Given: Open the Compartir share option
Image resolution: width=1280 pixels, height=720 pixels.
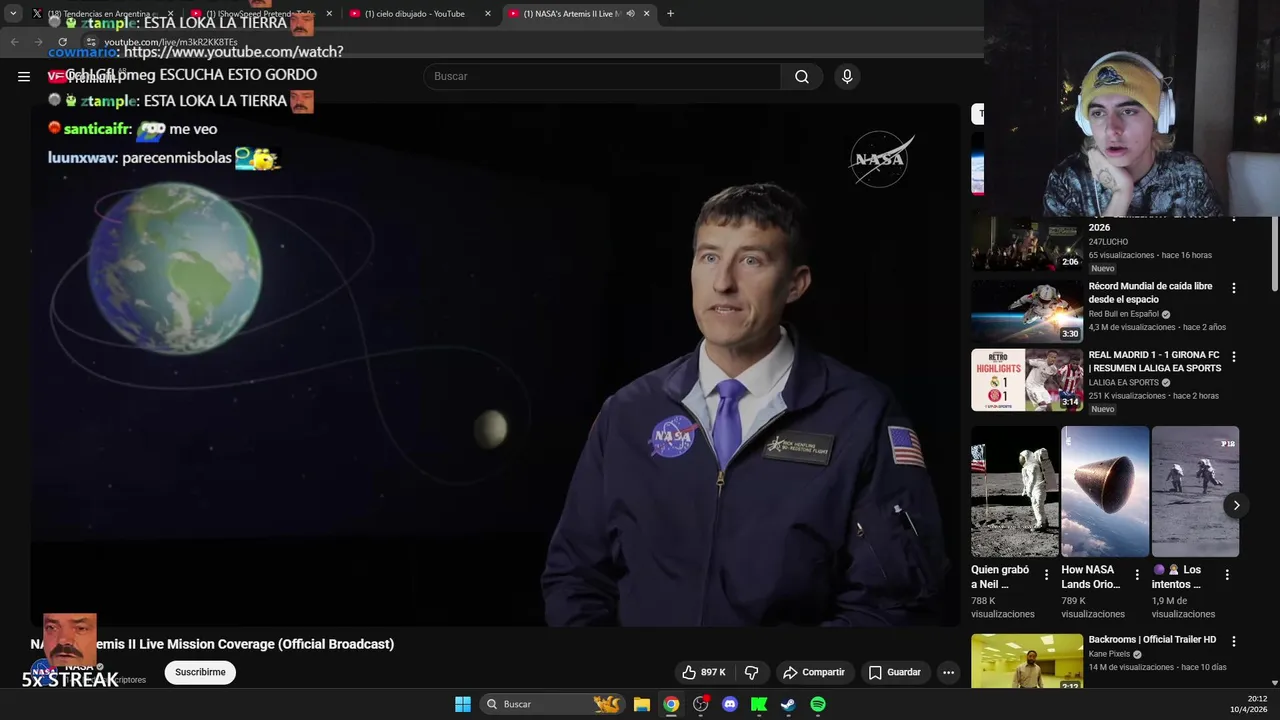Looking at the screenshot, I should (x=814, y=672).
